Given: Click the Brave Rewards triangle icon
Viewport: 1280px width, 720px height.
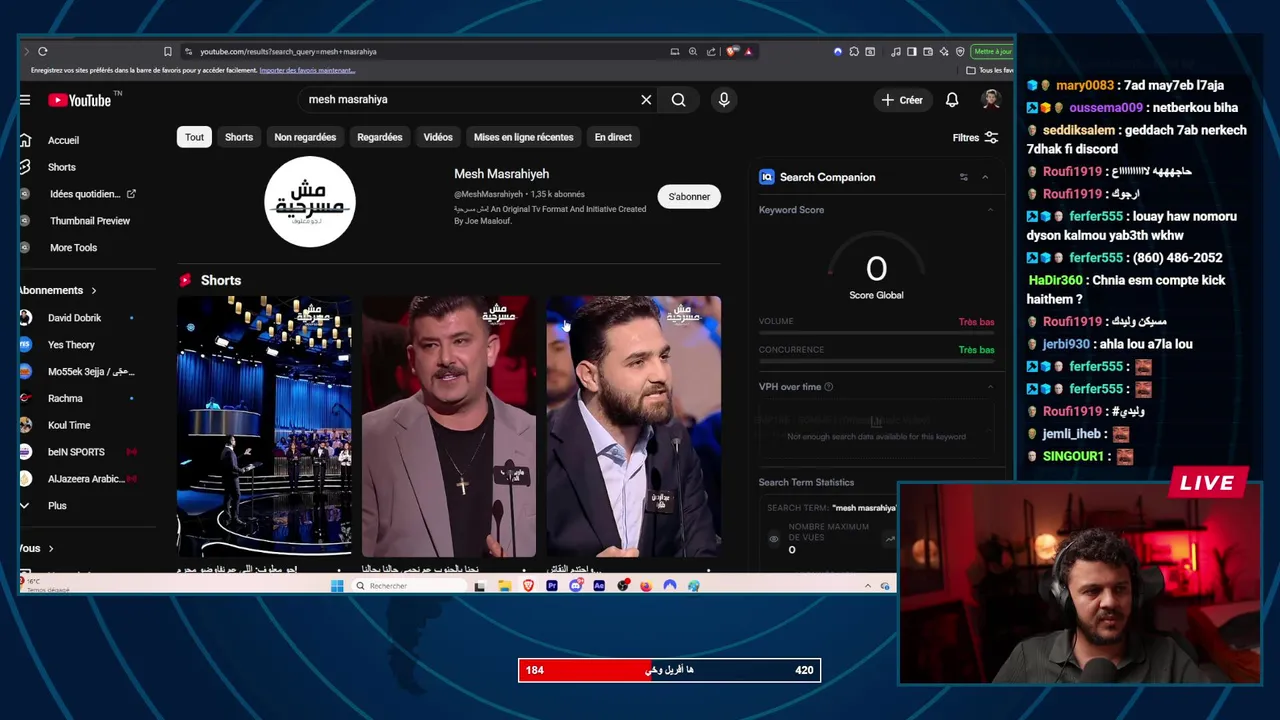Looking at the screenshot, I should pyautogui.click(x=748, y=51).
